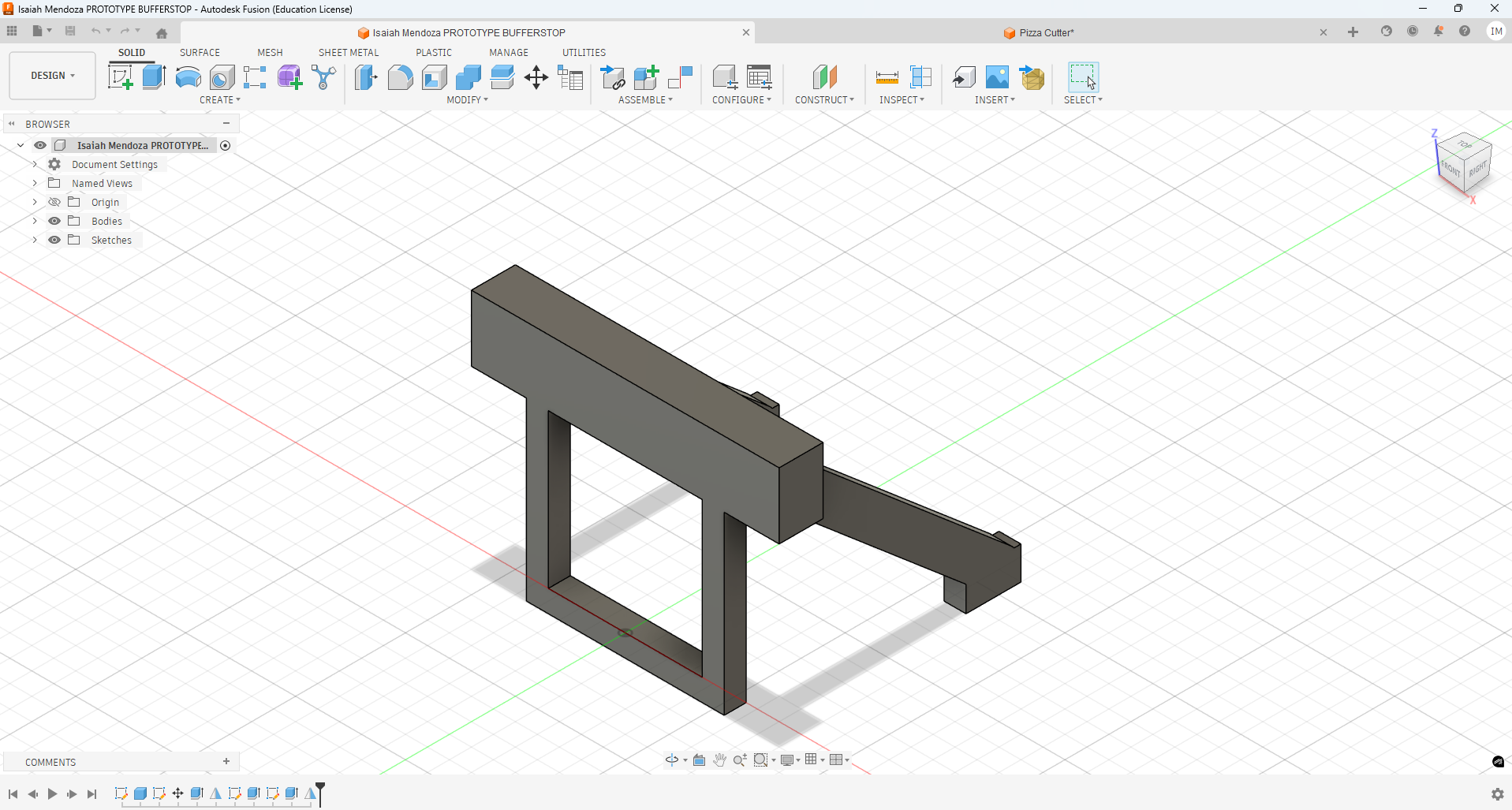Expand the Document Settings node
Image resolution: width=1512 pixels, height=810 pixels.
35,164
